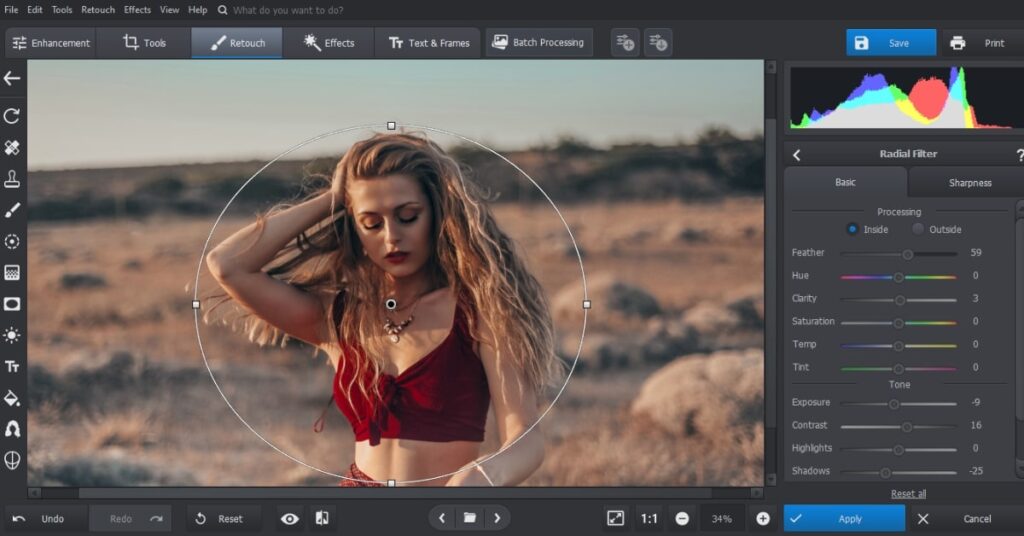
Task: Go to next photo arrow
Action: (497, 518)
